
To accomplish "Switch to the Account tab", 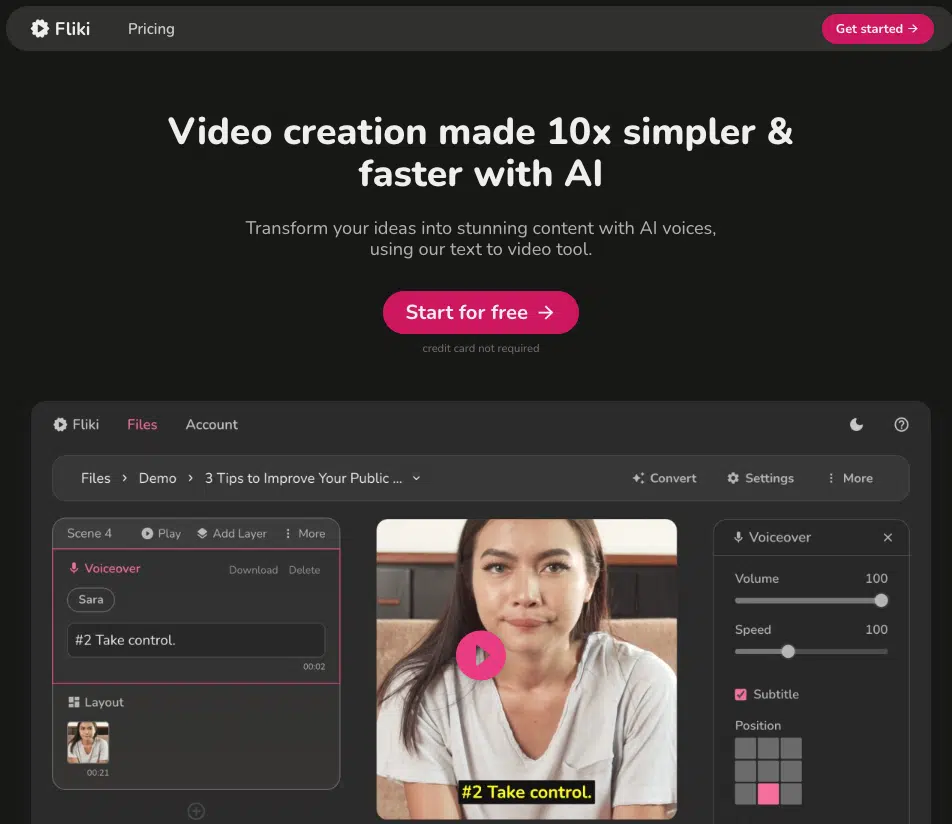I will (211, 424).
